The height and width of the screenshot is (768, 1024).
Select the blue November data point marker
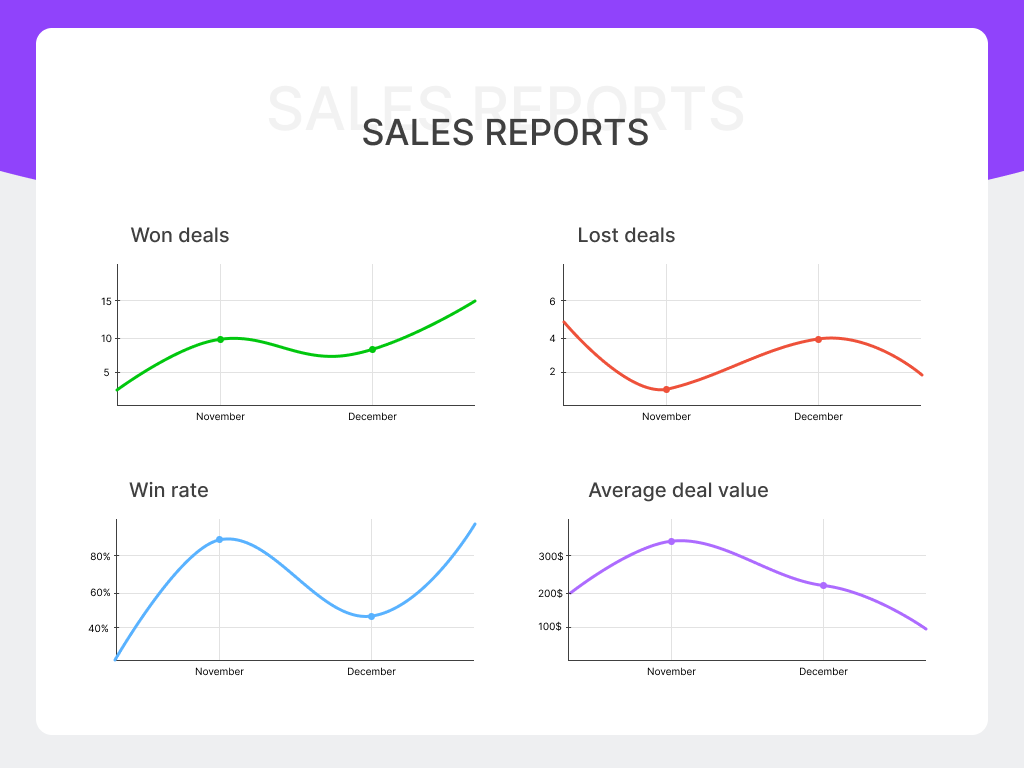pyautogui.click(x=219, y=539)
